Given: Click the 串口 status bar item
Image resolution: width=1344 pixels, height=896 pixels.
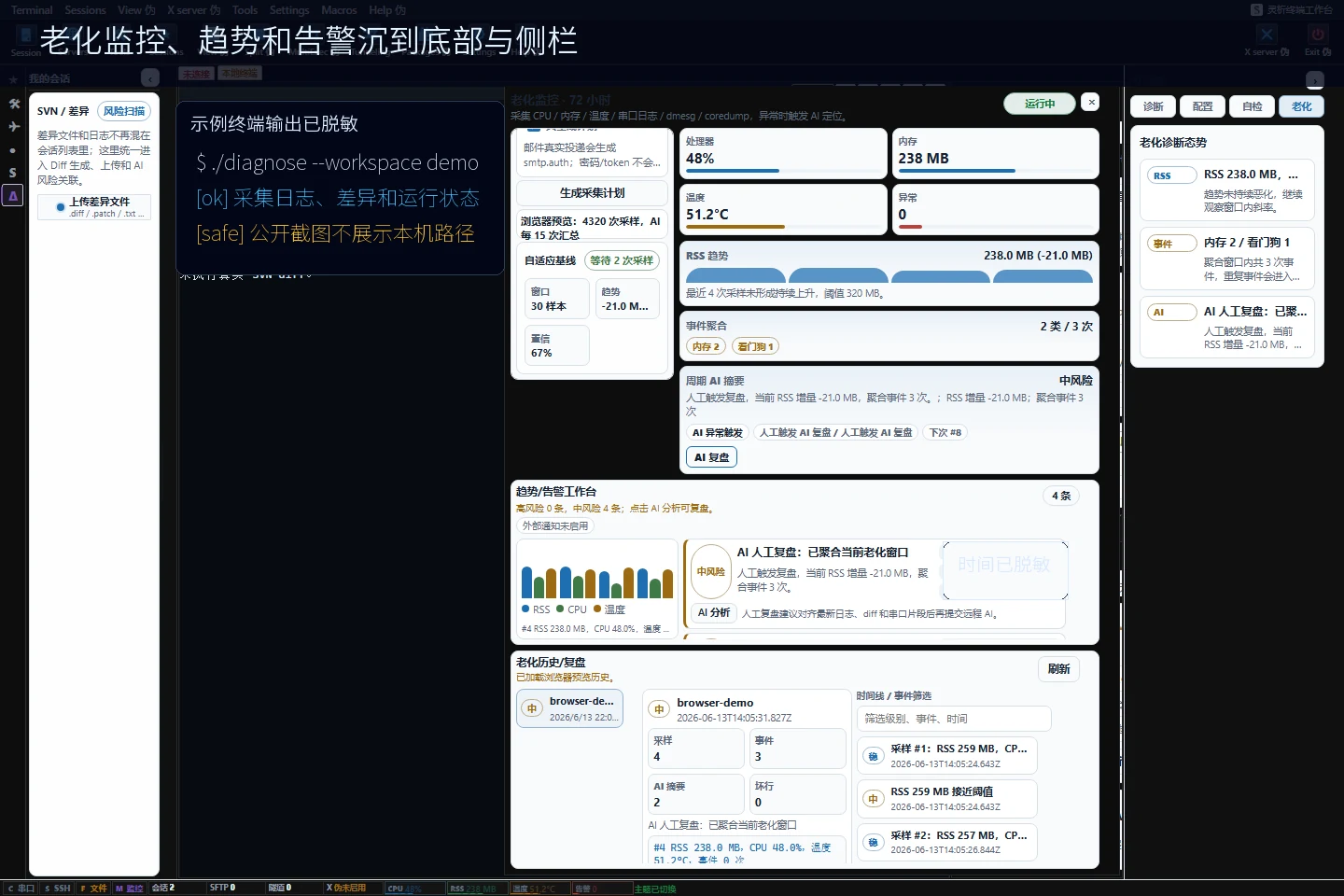Looking at the screenshot, I should 21,889.
